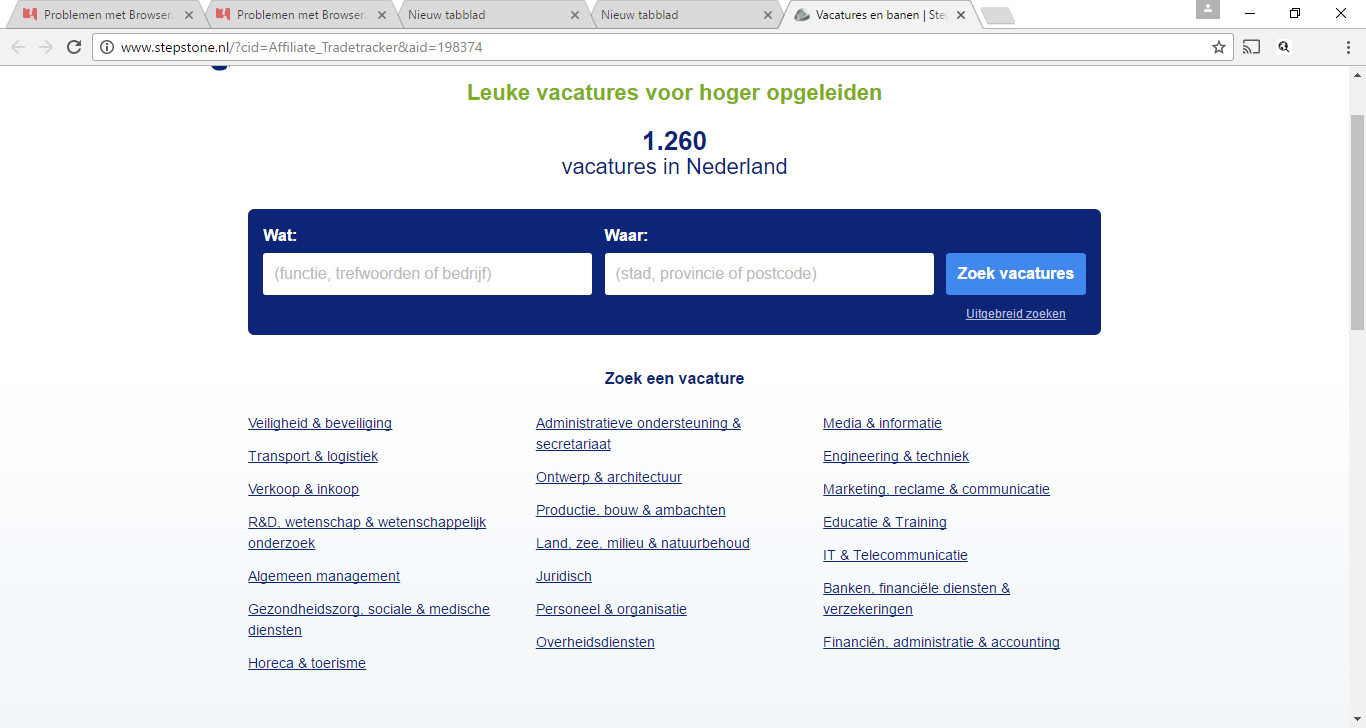Open Media & informatie category

(882, 423)
